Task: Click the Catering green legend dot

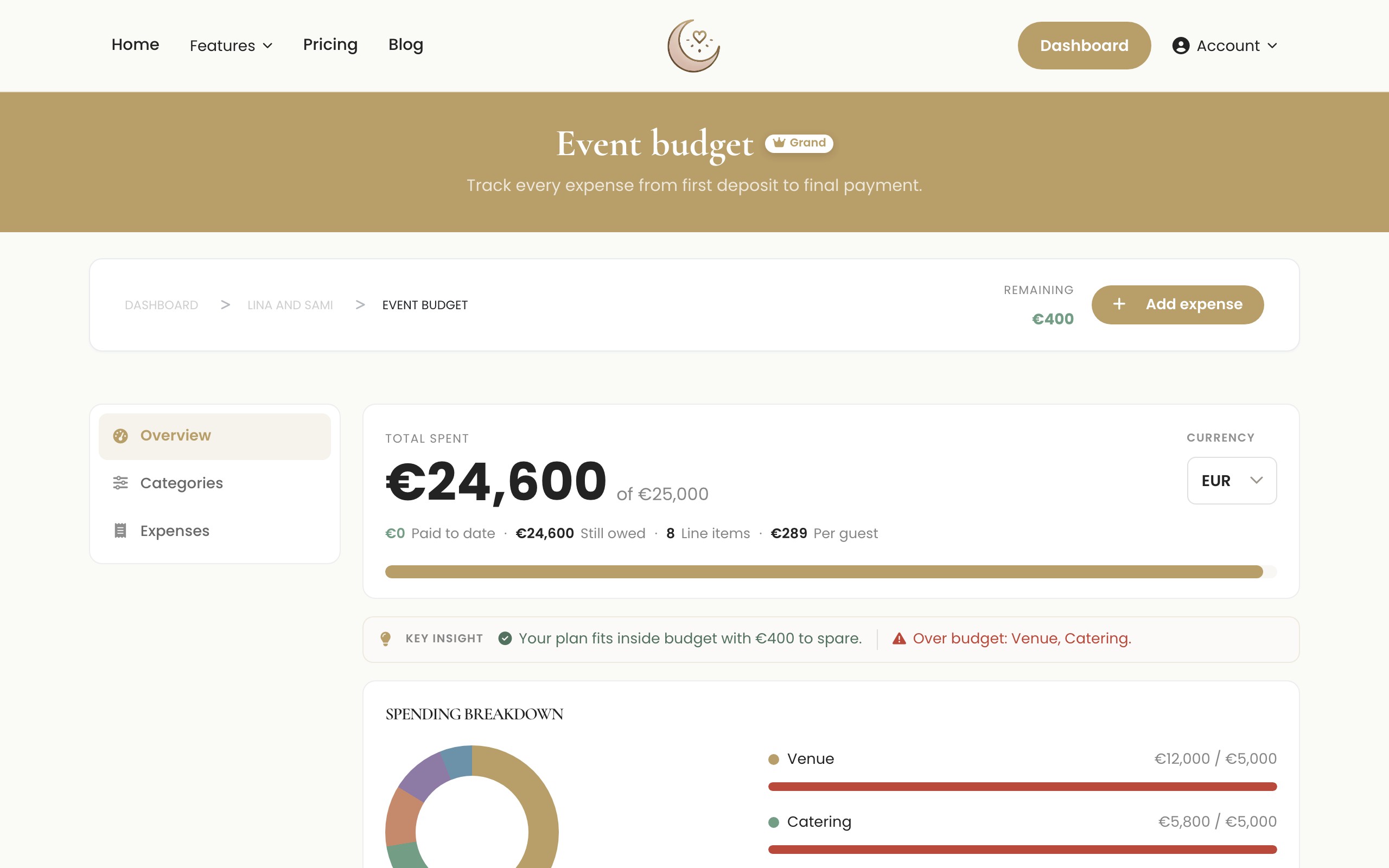Action: click(x=773, y=822)
